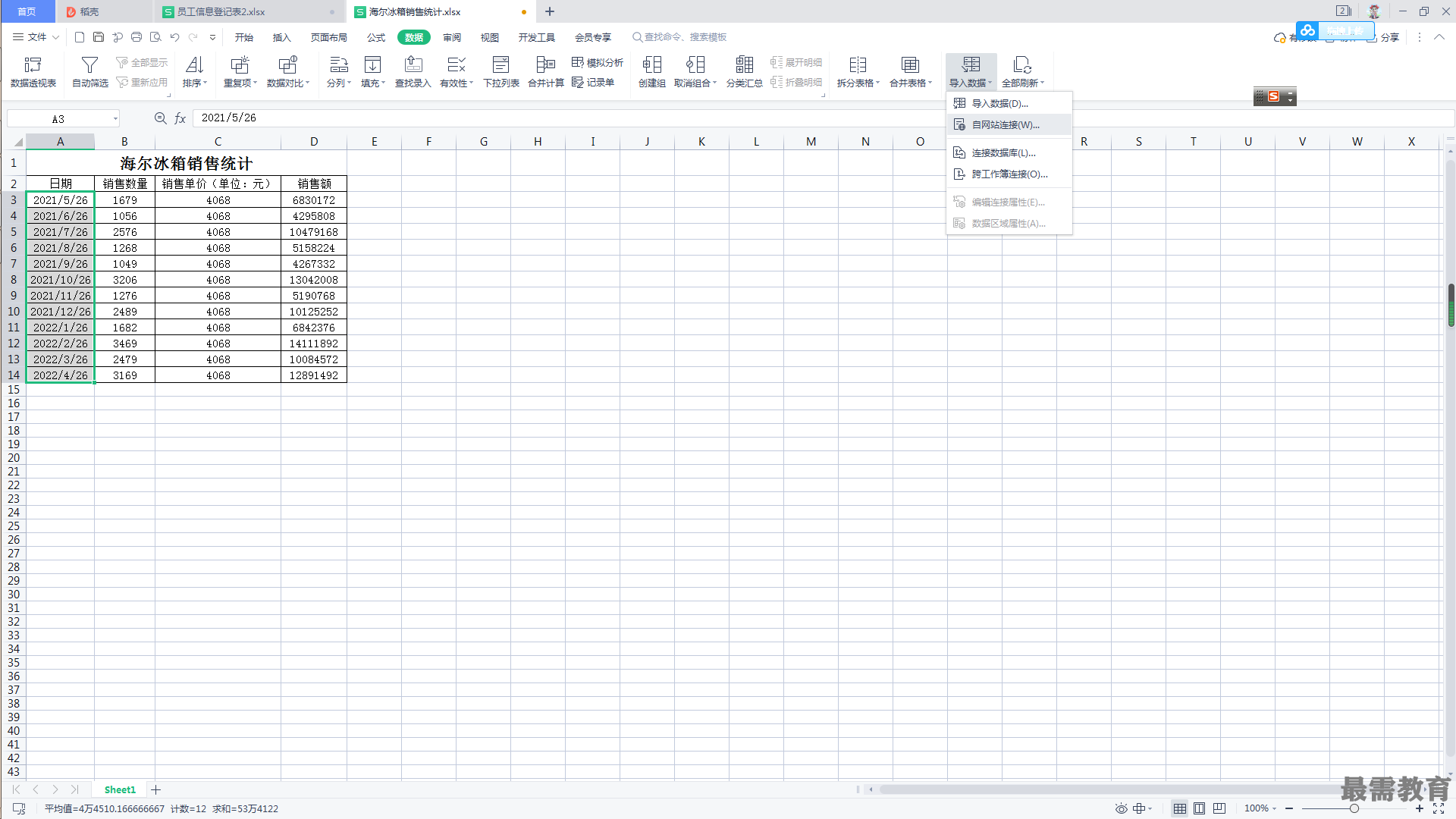1456x819 pixels.
Task: Expand the name box dropdown arrow
Action: tap(115, 118)
